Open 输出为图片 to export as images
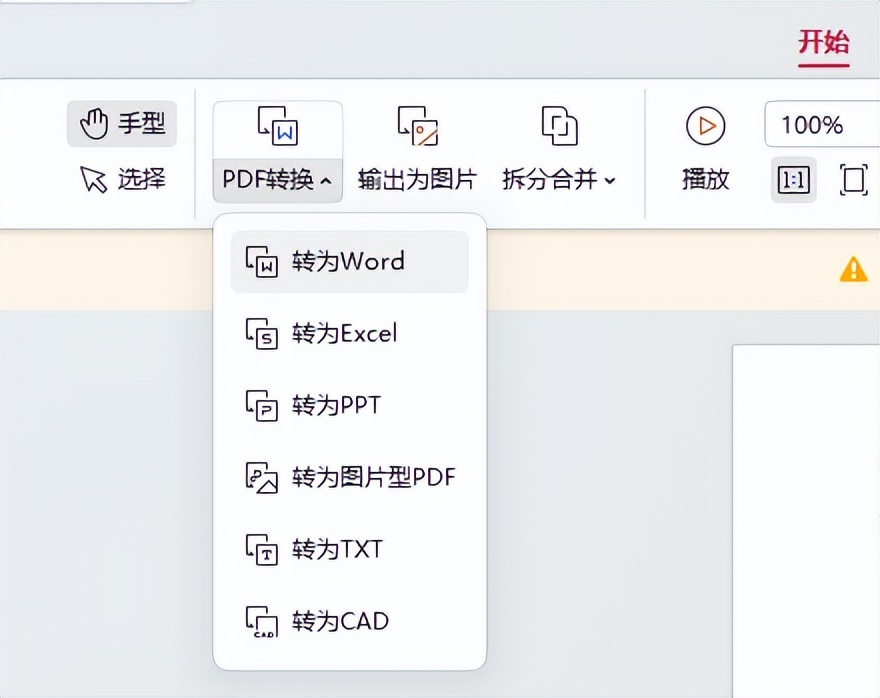880x698 pixels. click(415, 125)
